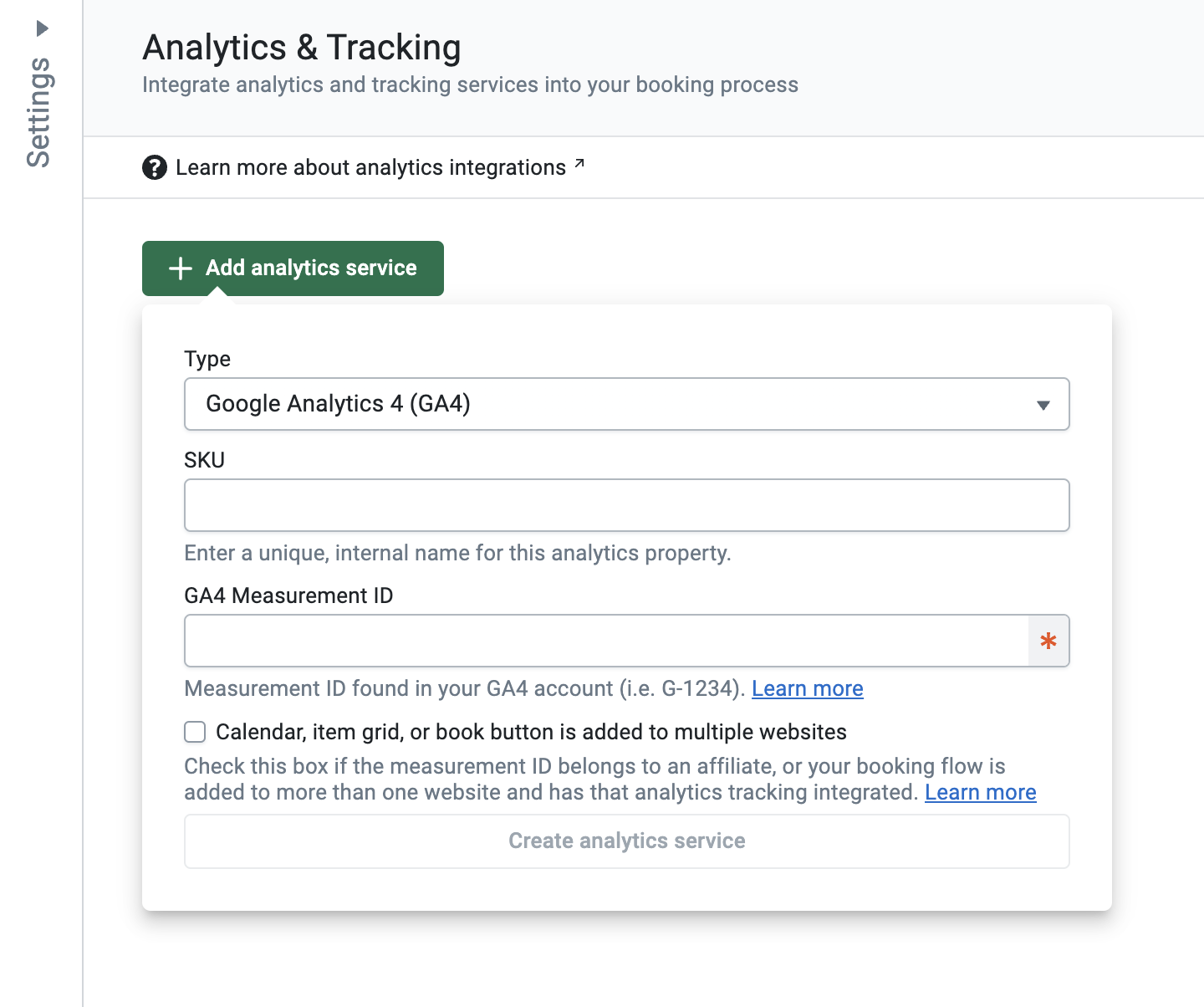Click the external link arrow icon

(x=579, y=164)
